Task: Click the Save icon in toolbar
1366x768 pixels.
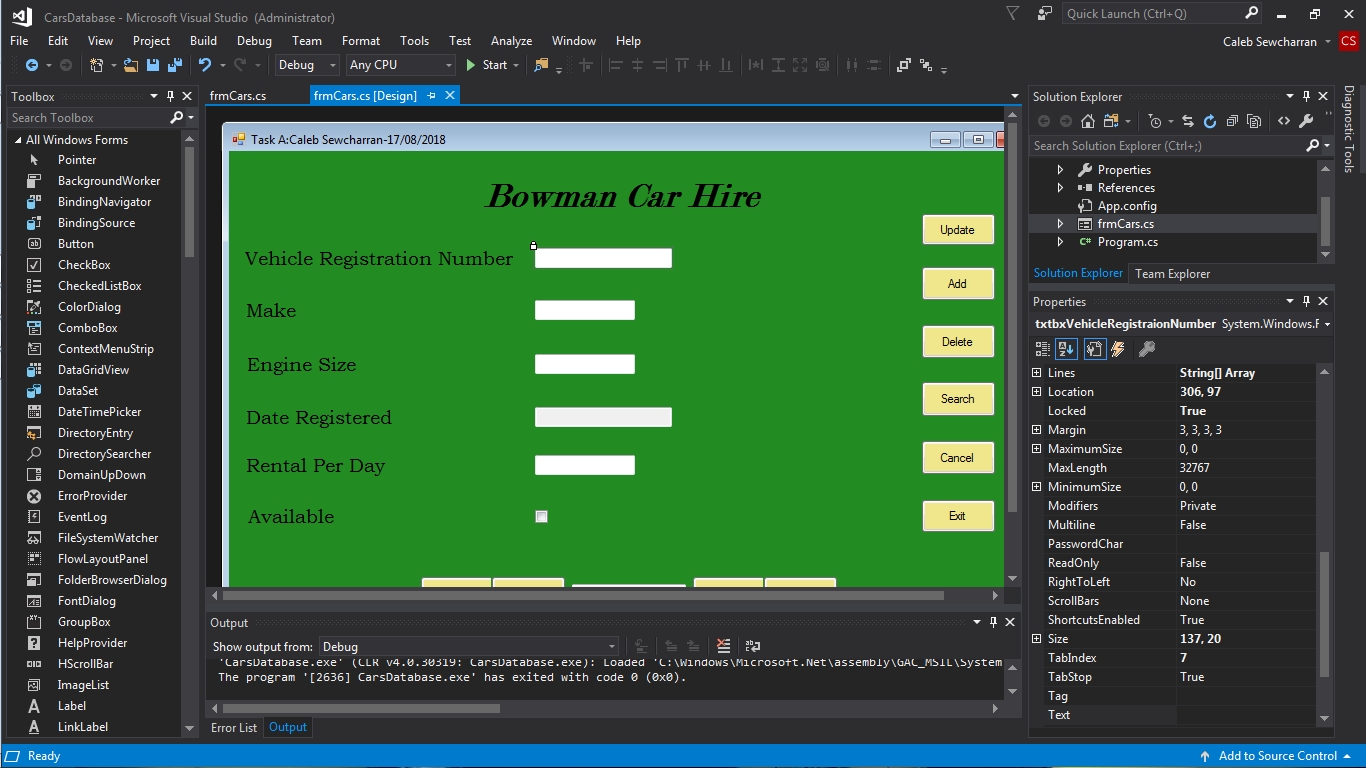Action: pyautogui.click(x=153, y=65)
